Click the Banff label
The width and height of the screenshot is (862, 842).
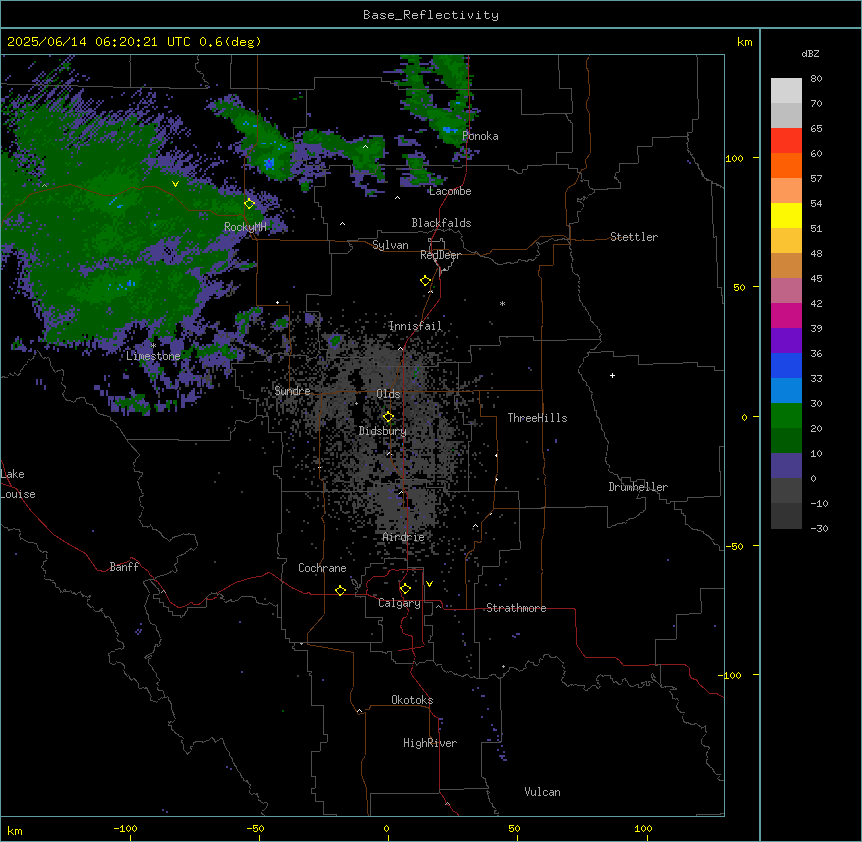coord(124,567)
